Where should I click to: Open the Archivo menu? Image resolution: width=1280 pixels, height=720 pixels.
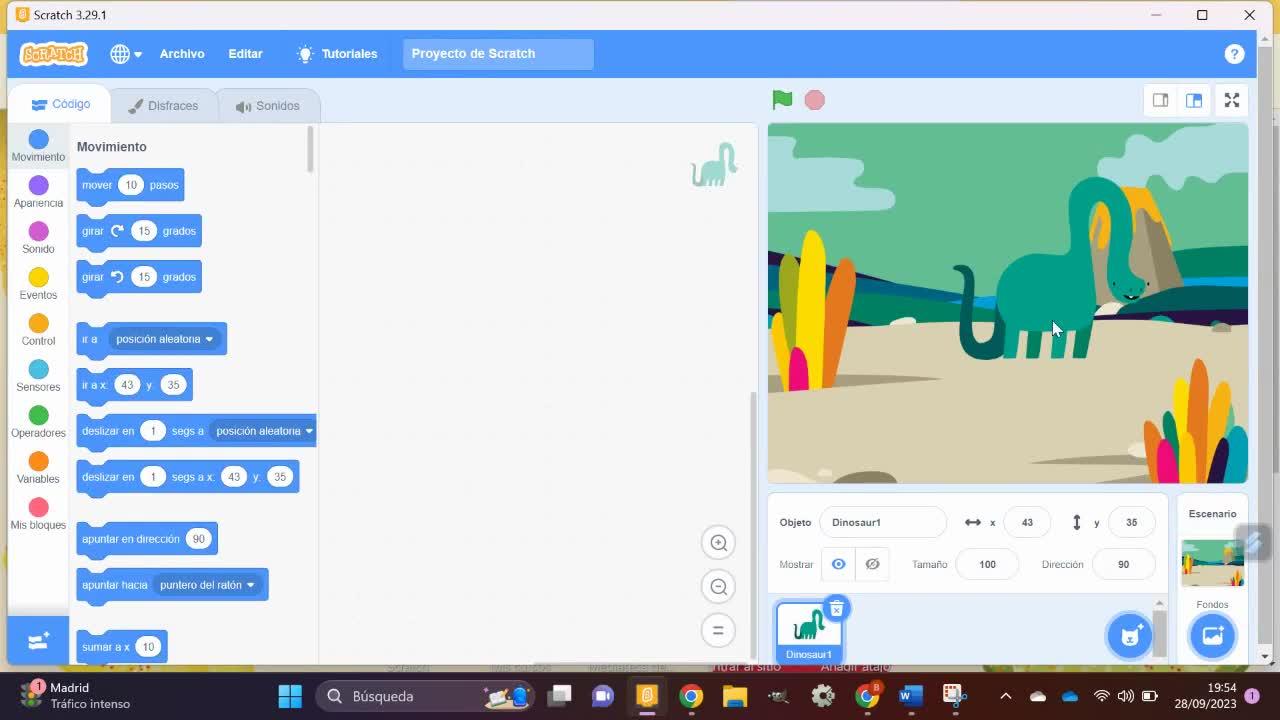182,54
